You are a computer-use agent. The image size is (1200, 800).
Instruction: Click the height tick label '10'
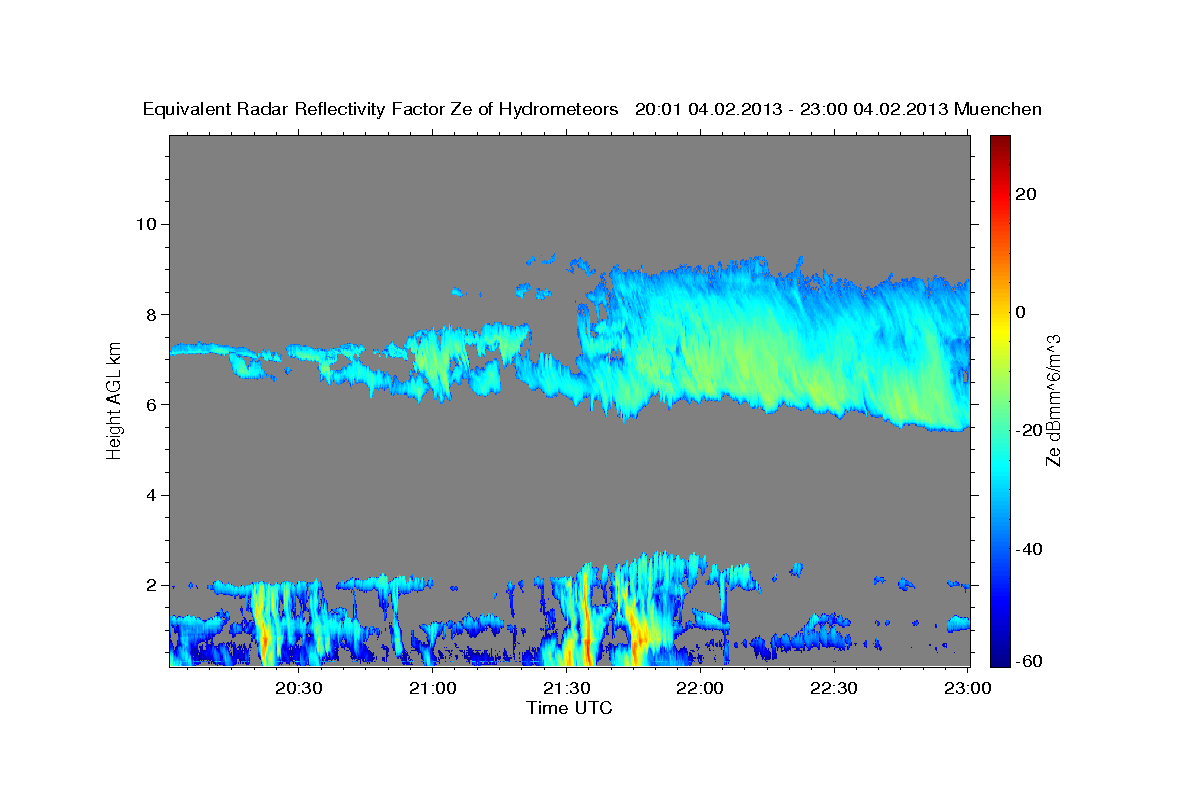[x=149, y=224]
